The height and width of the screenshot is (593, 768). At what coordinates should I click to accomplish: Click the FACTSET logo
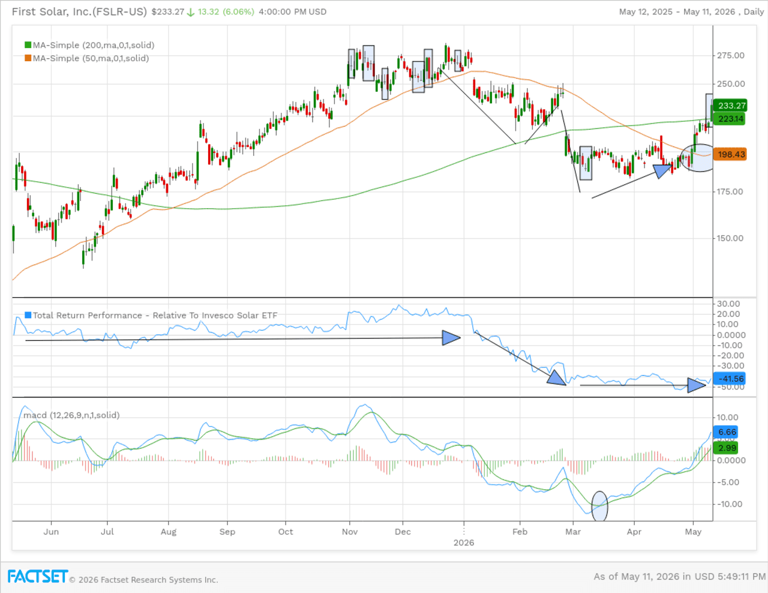37,576
